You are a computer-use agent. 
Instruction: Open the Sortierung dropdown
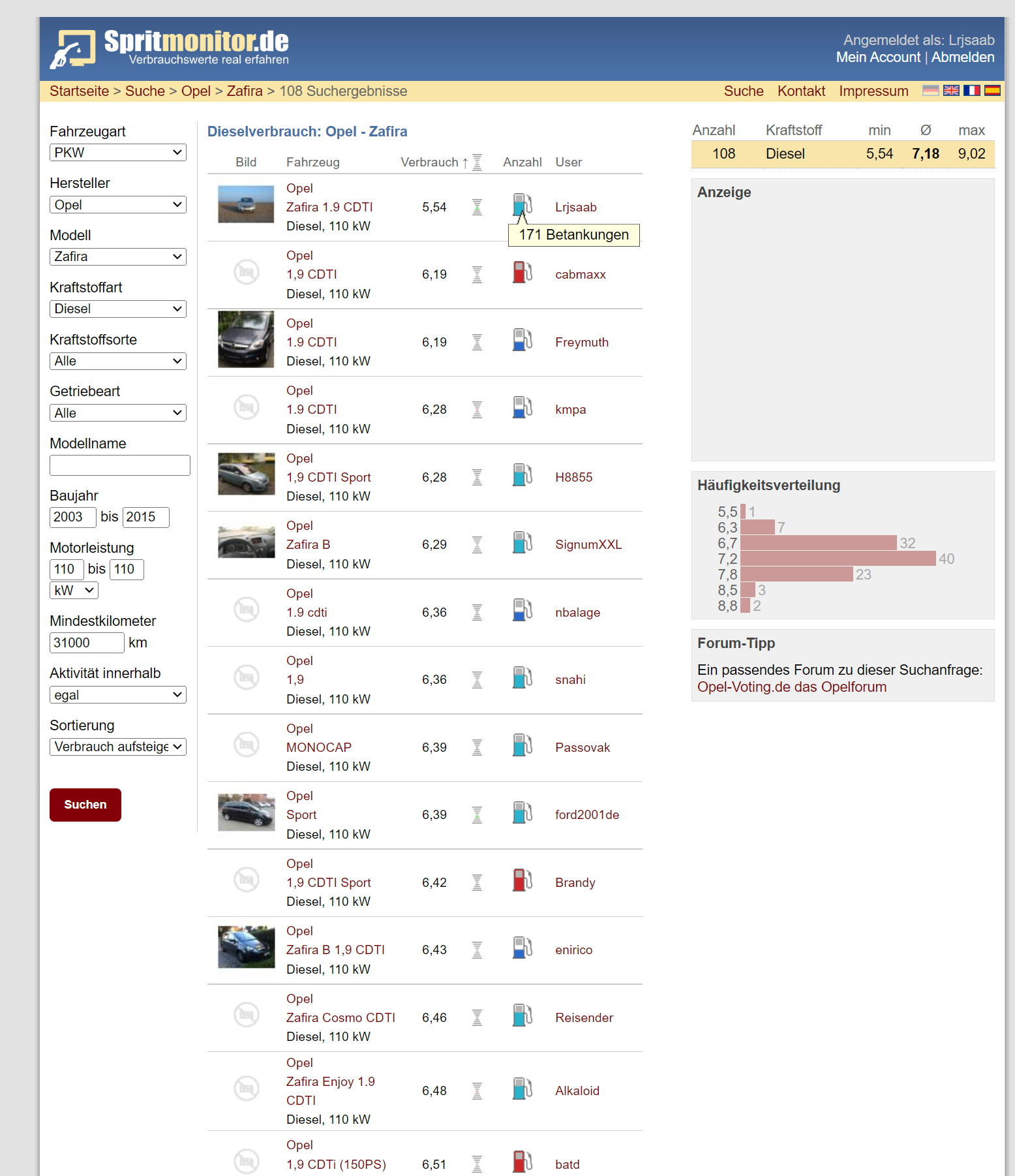coord(118,747)
